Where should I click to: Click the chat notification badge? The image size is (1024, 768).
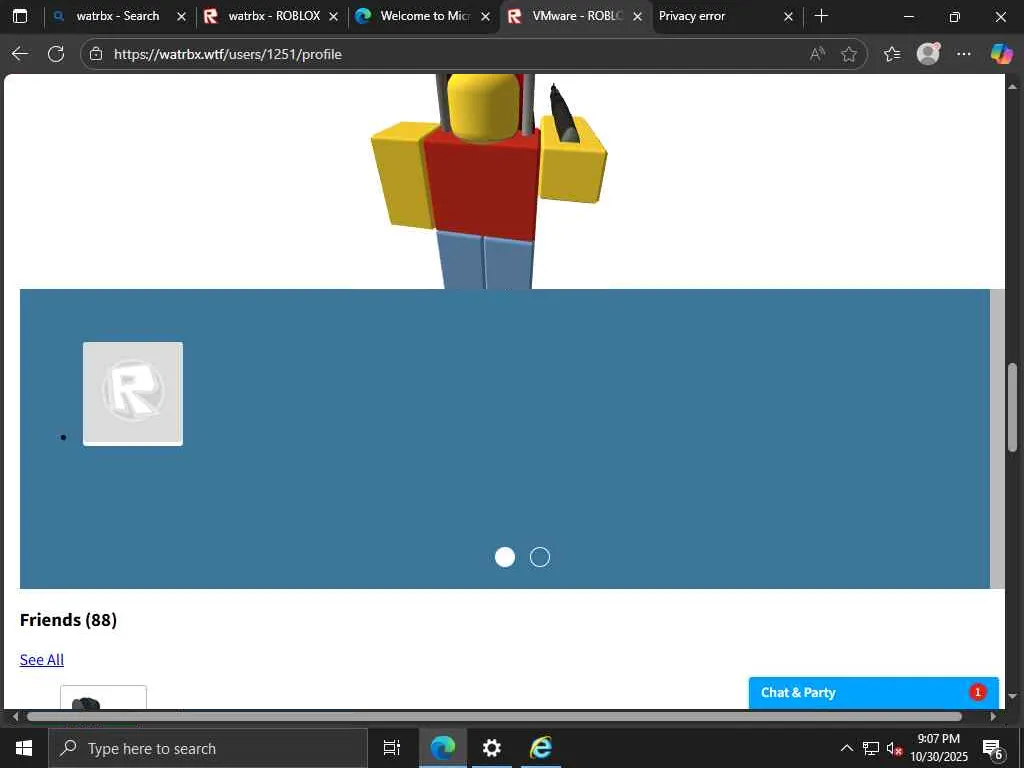(977, 692)
